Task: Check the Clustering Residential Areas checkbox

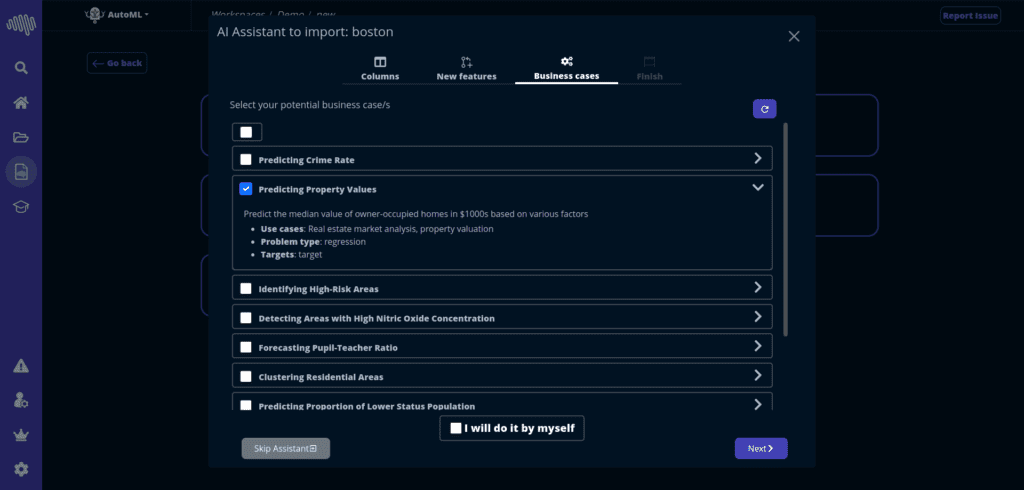Action: (246, 376)
